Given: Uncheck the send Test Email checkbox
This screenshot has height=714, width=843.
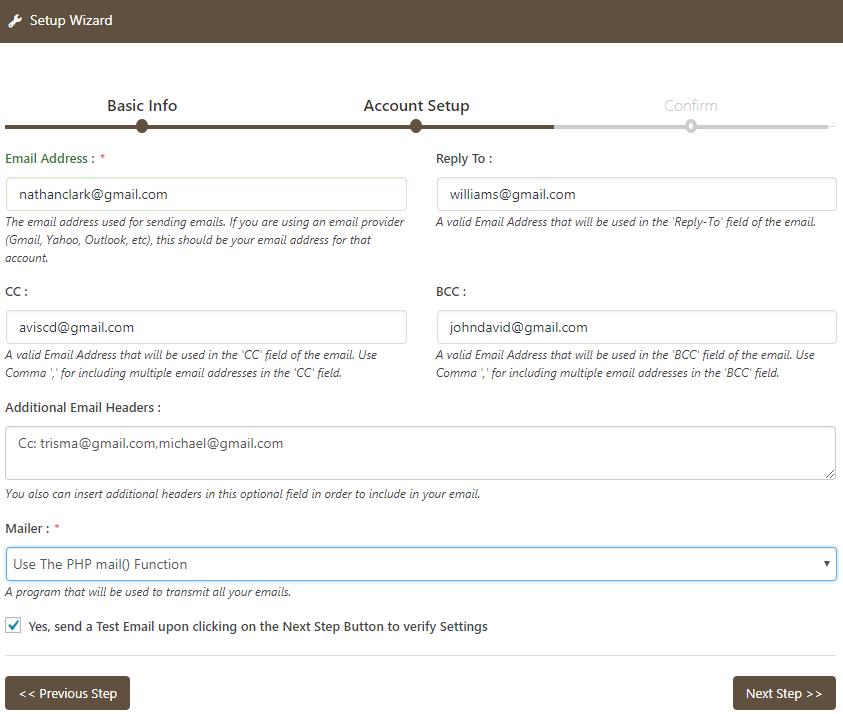Looking at the screenshot, I should pos(13,626).
